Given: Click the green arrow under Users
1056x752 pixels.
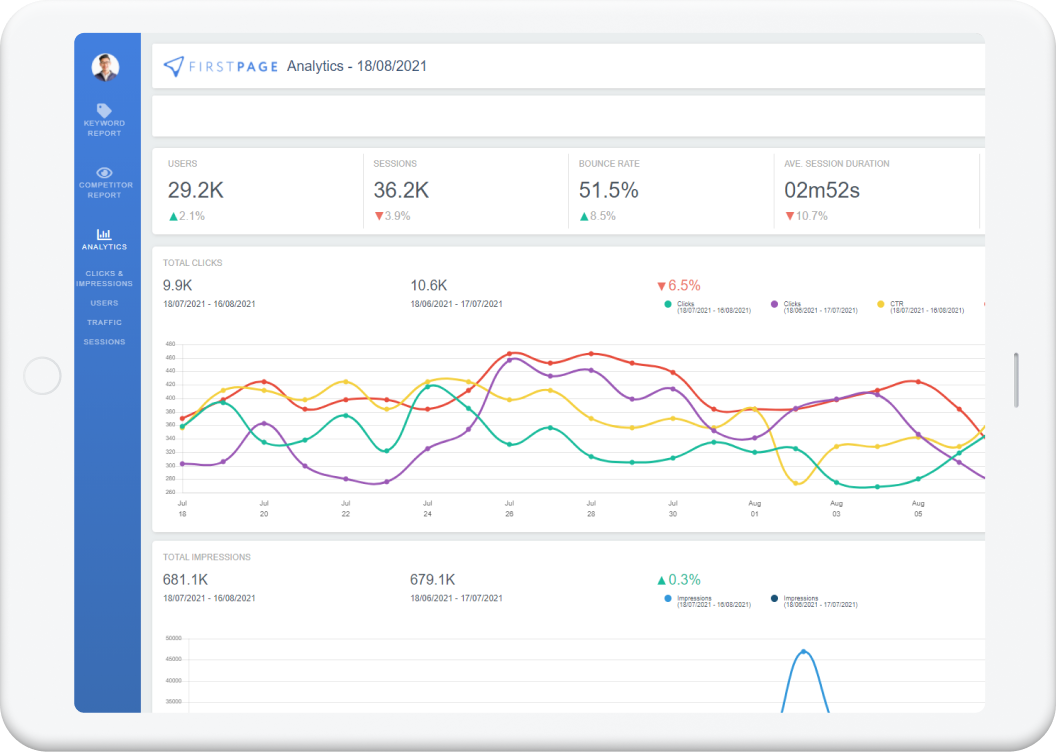Looking at the screenshot, I should coord(173,216).
